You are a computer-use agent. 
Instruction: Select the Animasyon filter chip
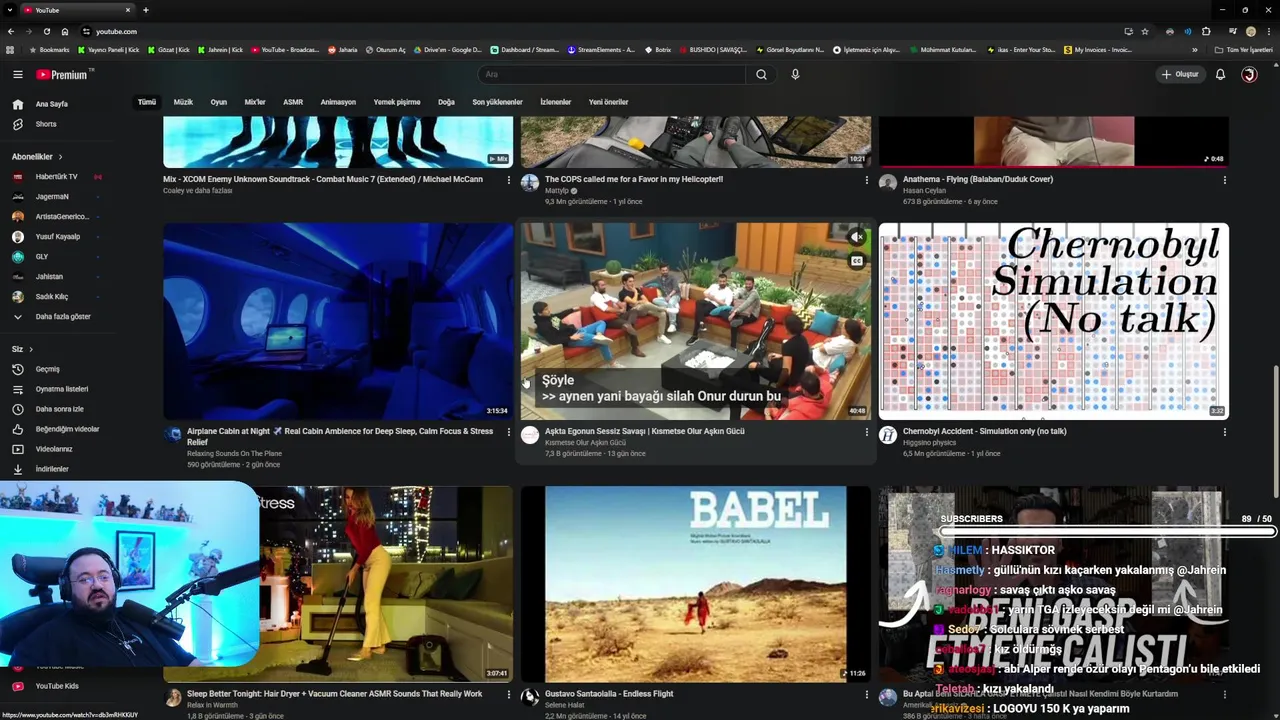[x=338, y=102]
